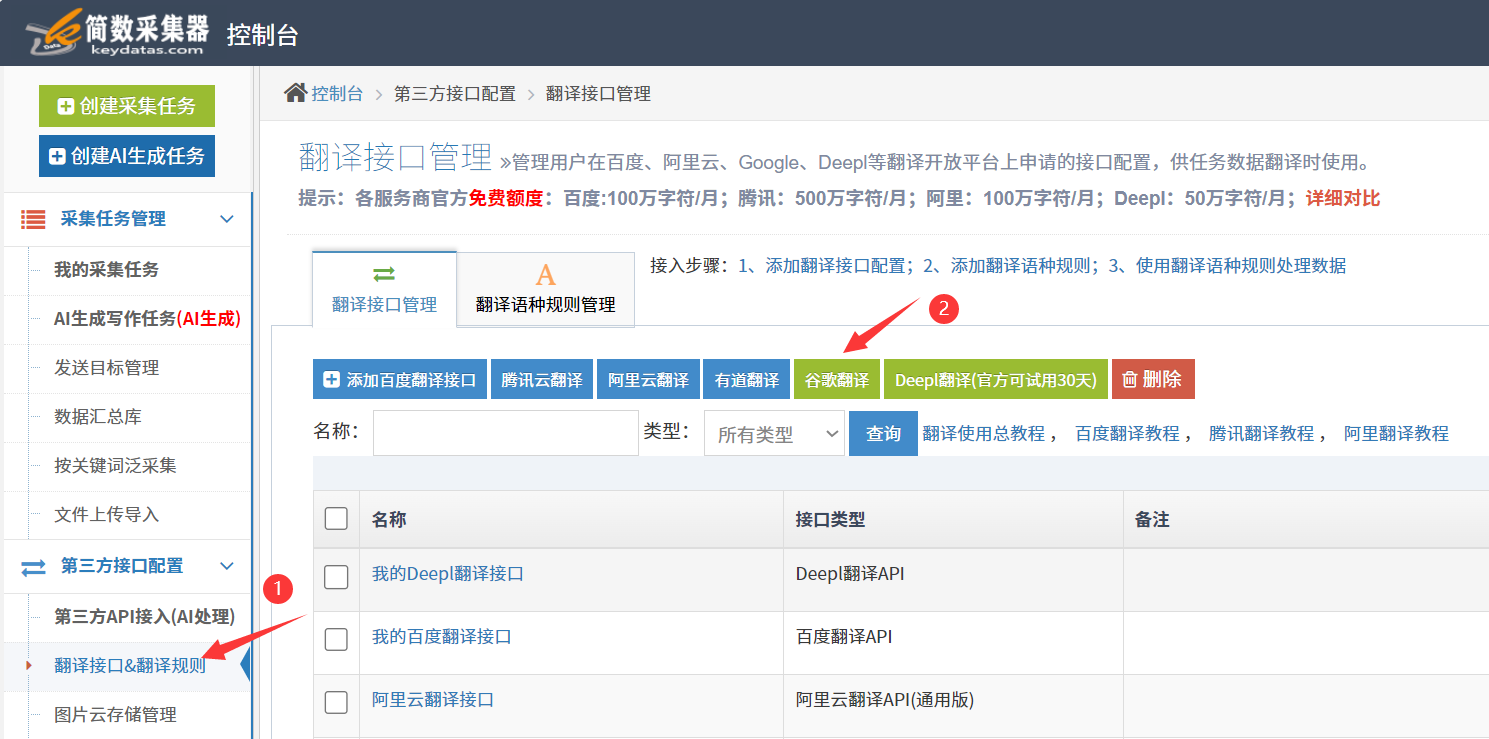Click the keydatas.com logo in header

click(118, 32)
